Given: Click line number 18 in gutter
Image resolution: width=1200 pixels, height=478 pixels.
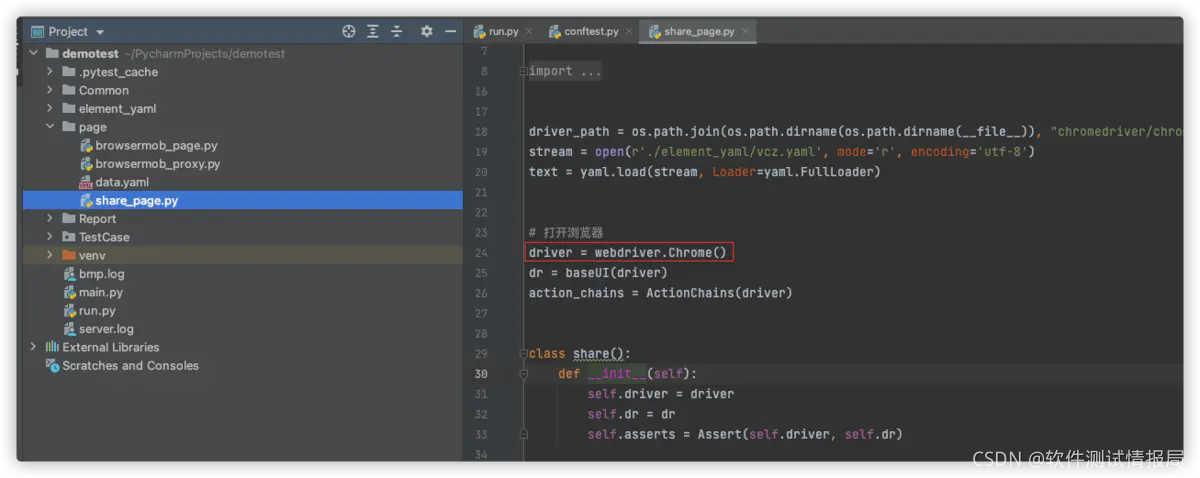Looking at the screenshot, I should [x=482, y=132].
